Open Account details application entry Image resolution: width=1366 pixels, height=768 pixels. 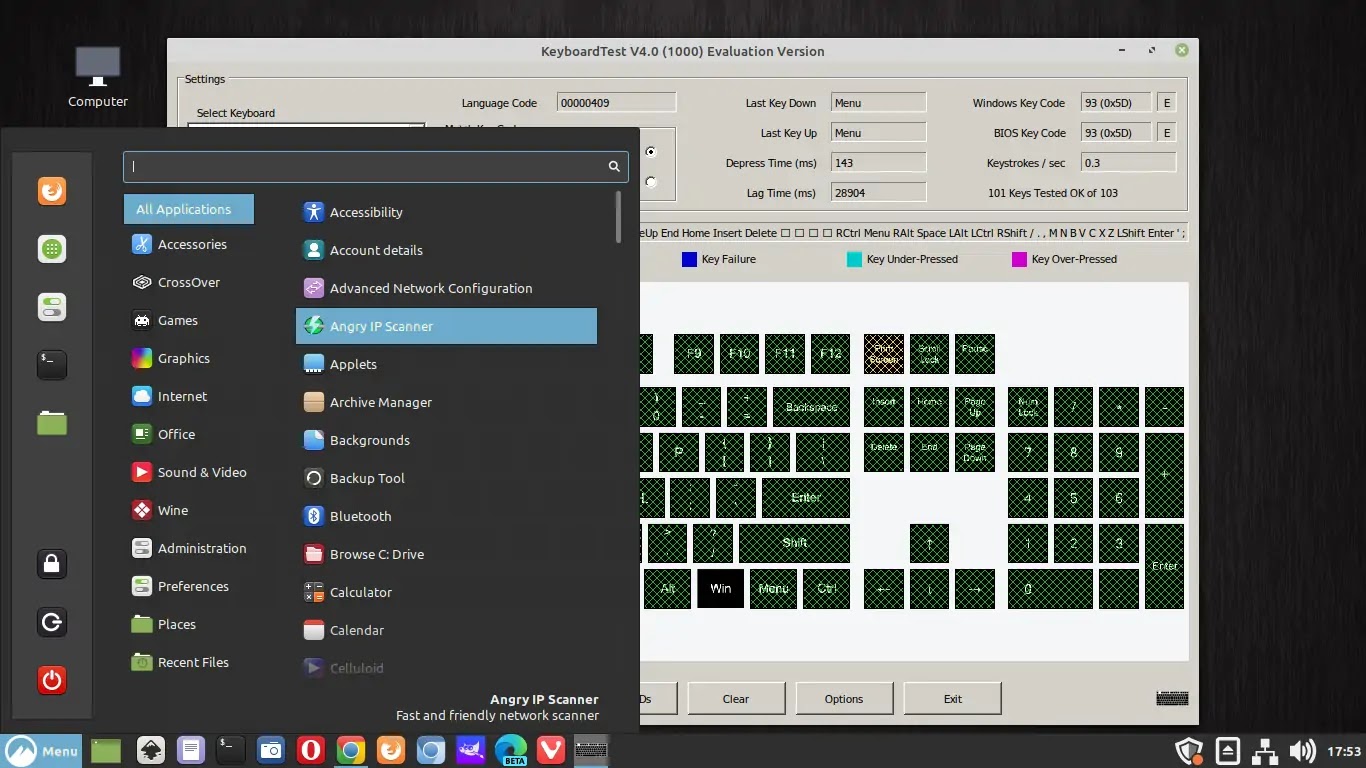(x=446, y=250)
